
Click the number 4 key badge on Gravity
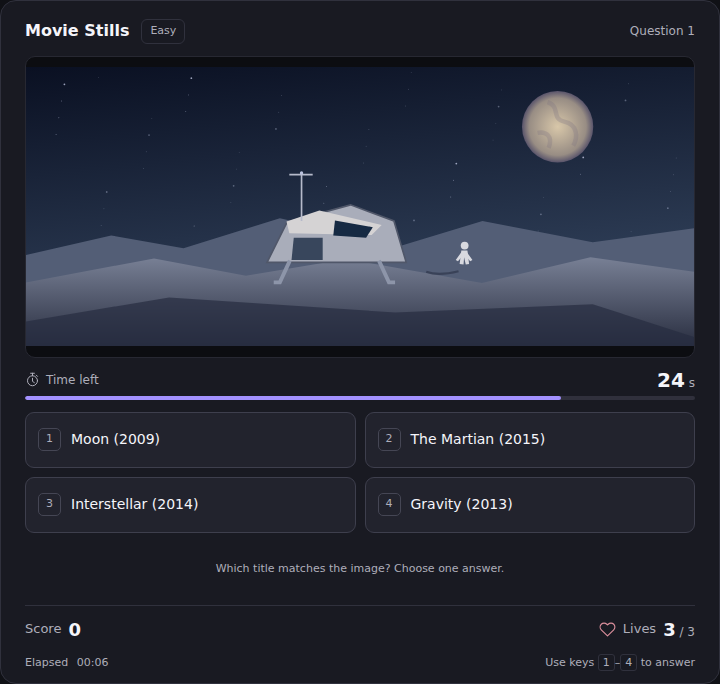389,505
